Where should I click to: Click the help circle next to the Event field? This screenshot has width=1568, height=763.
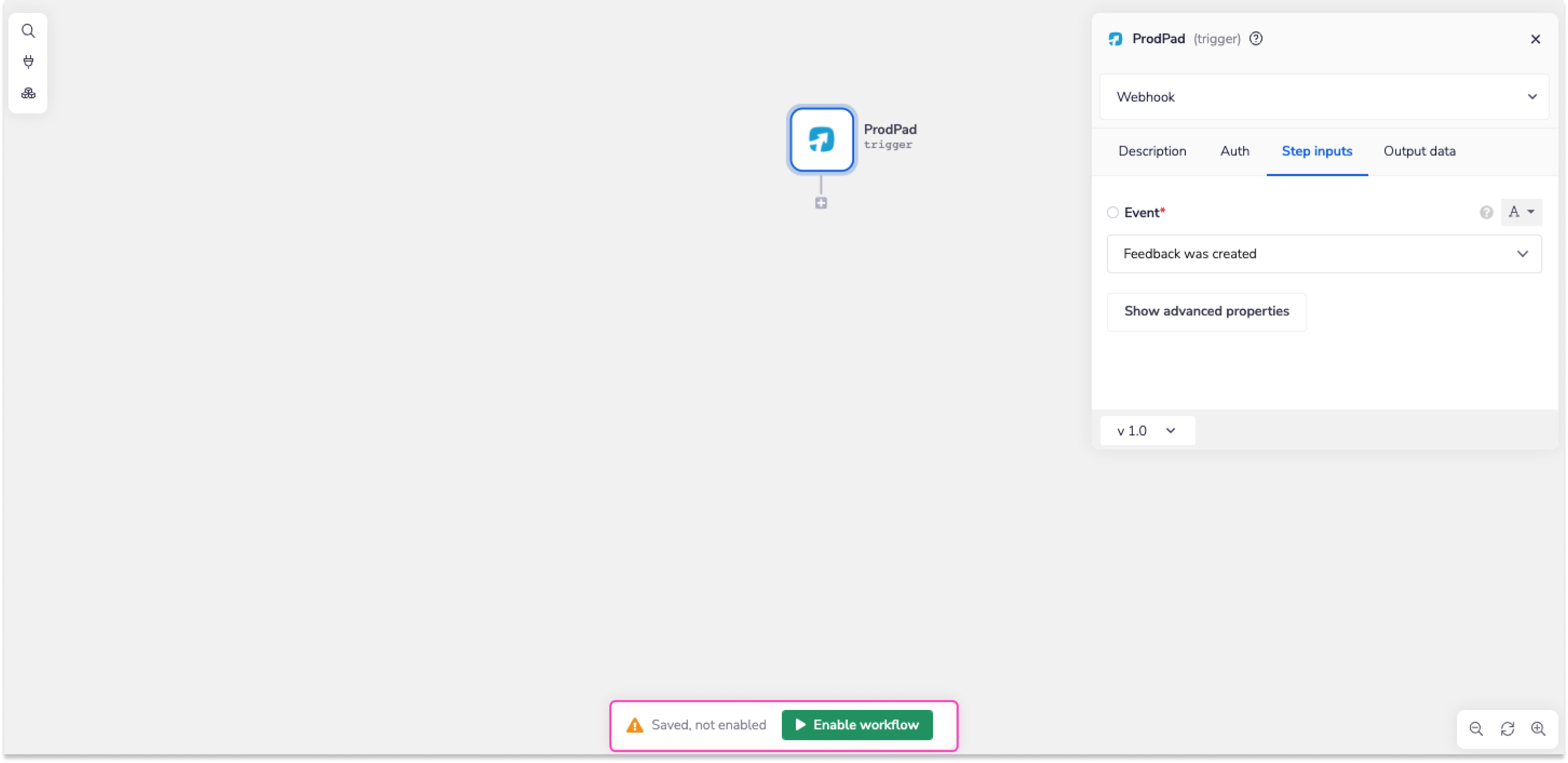[x=1486, y=212]
